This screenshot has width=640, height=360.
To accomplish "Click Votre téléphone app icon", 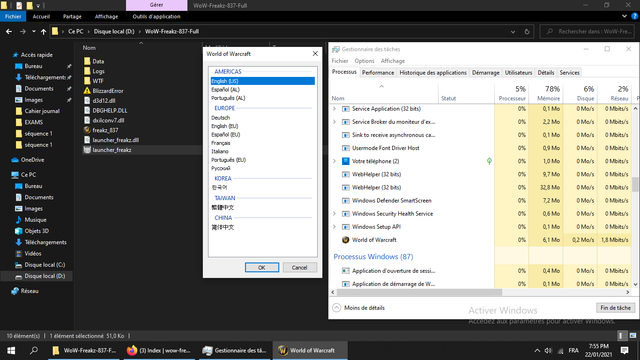I will pos(345,161).
